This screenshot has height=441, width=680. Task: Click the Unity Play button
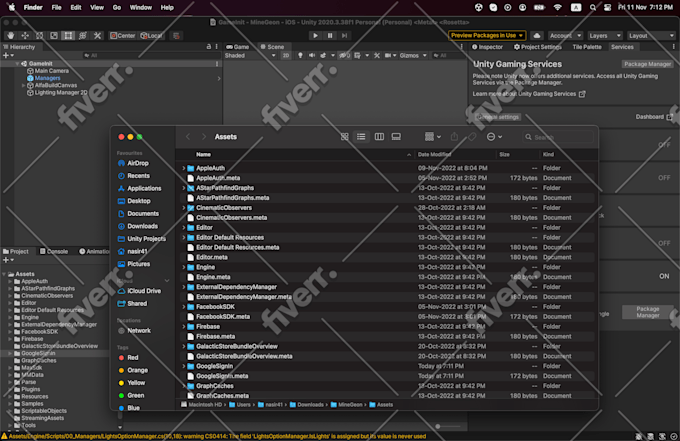315,36
